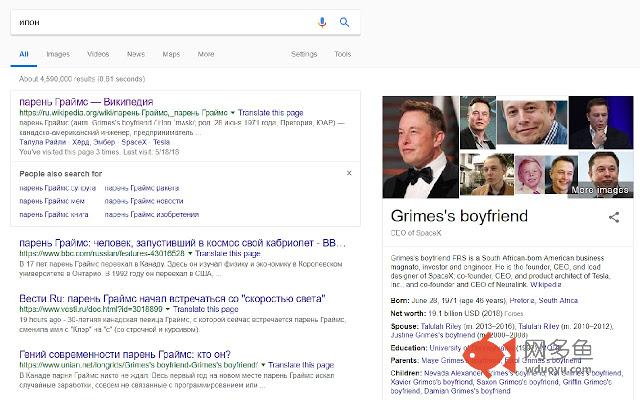Click Translate this page for unian.net result
640x400 pixels.
click(x=301, y=365)
